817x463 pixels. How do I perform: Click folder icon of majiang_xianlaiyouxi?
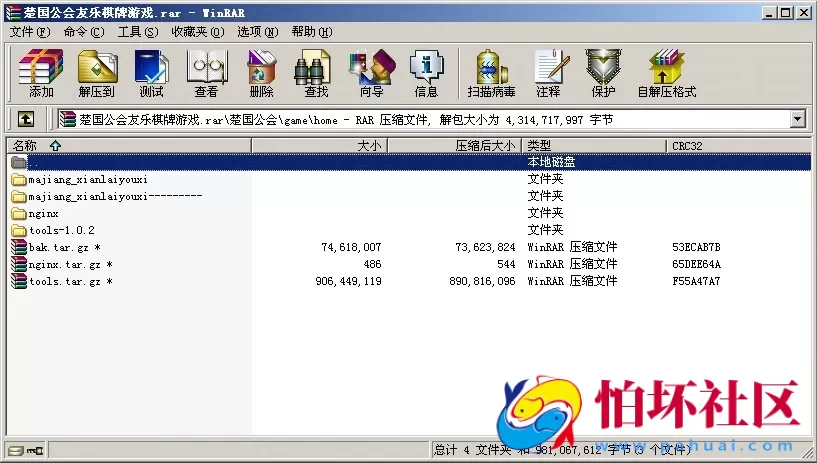[x=19, y=180]
